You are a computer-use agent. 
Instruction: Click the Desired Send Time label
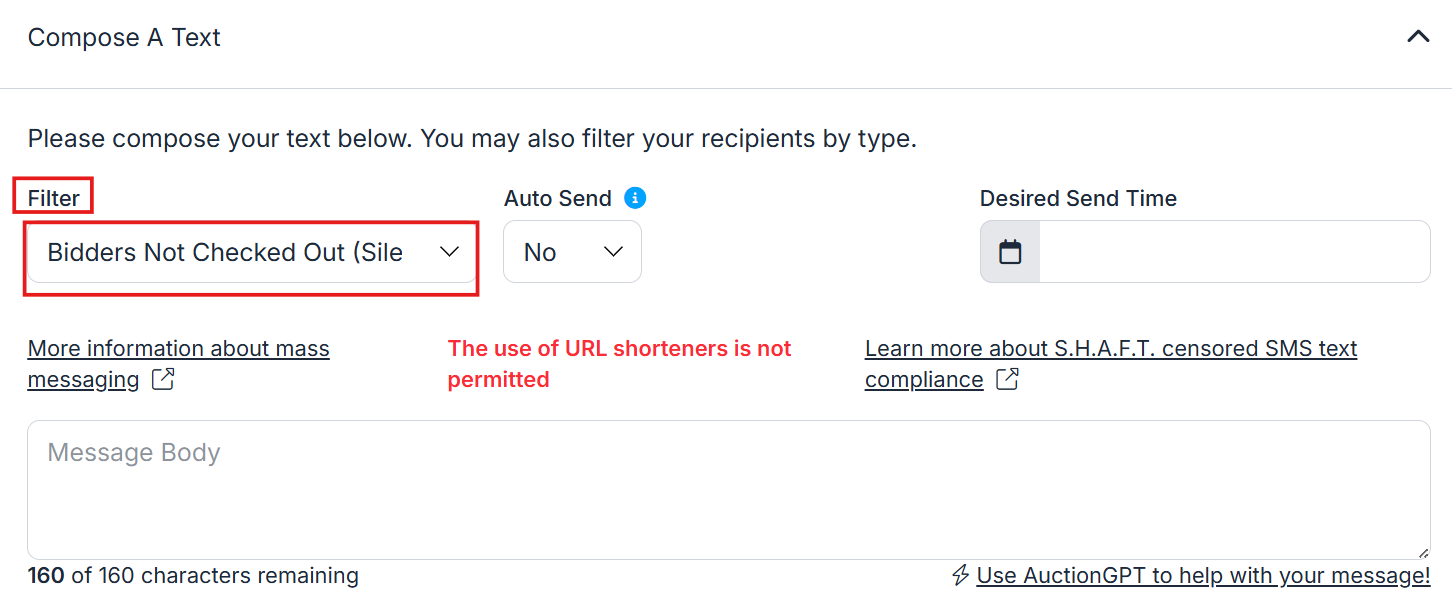click(1078, 198)
